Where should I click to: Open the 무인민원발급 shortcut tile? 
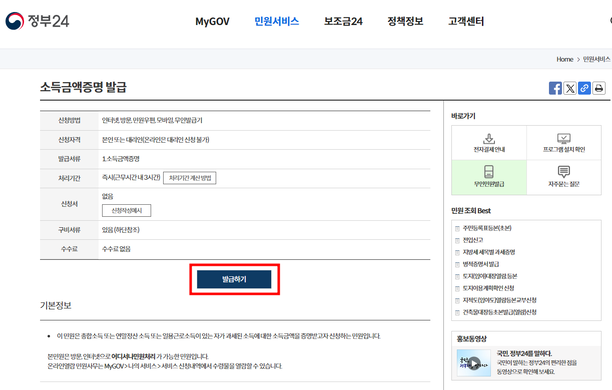(x=489, y=177)
